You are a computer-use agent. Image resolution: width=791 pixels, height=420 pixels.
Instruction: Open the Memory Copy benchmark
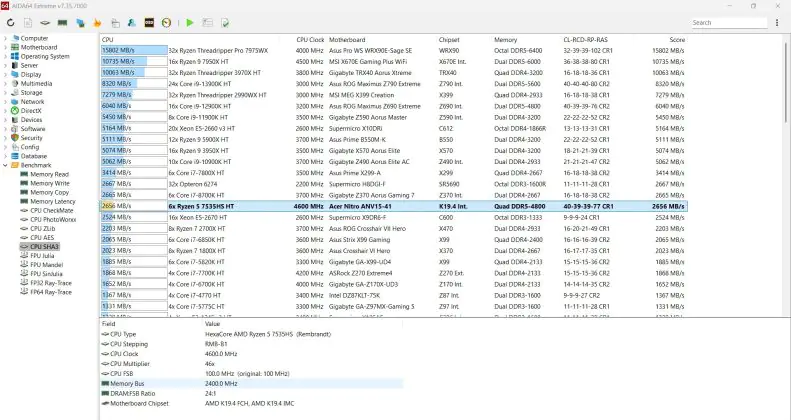pyautogui.click(x=49, y=193)
